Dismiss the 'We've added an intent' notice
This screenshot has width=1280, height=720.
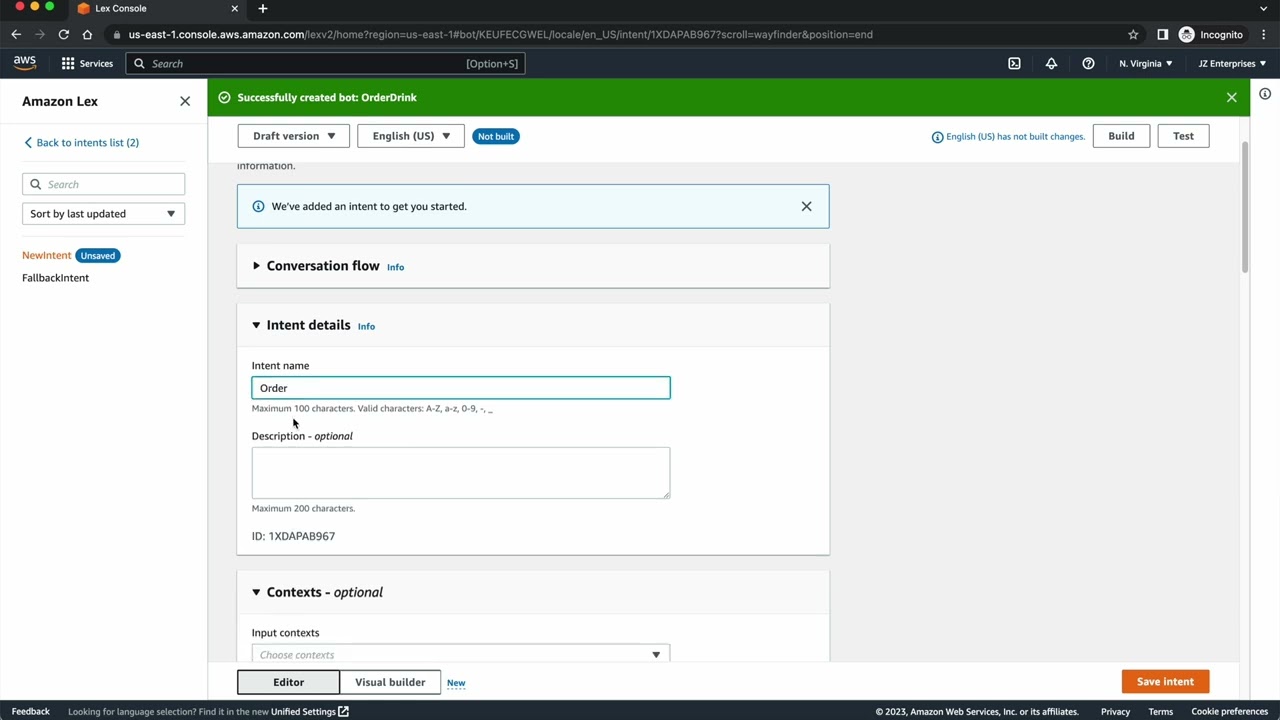806,206
